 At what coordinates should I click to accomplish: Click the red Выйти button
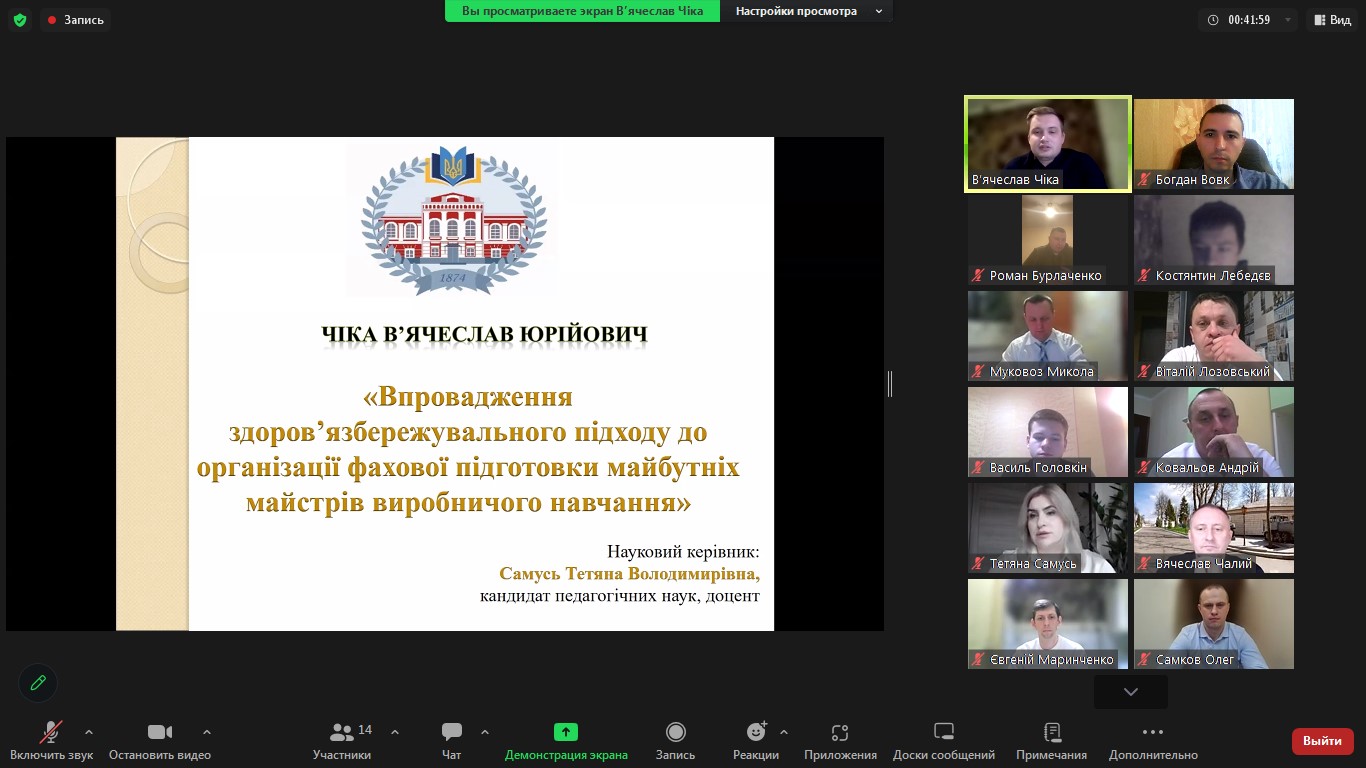point(1322,741)
